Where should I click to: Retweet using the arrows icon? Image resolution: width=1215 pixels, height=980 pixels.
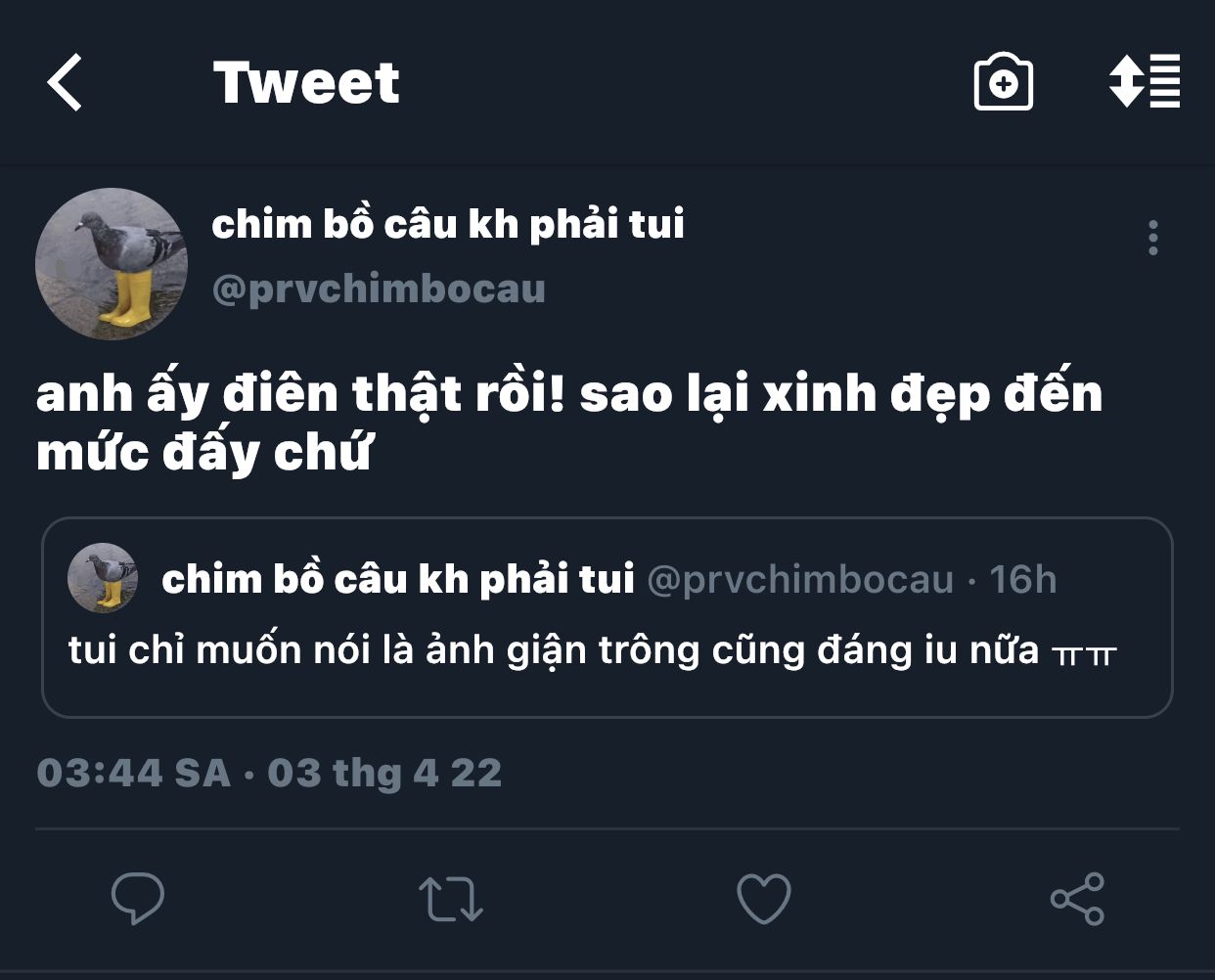click(x=451, y=899)
